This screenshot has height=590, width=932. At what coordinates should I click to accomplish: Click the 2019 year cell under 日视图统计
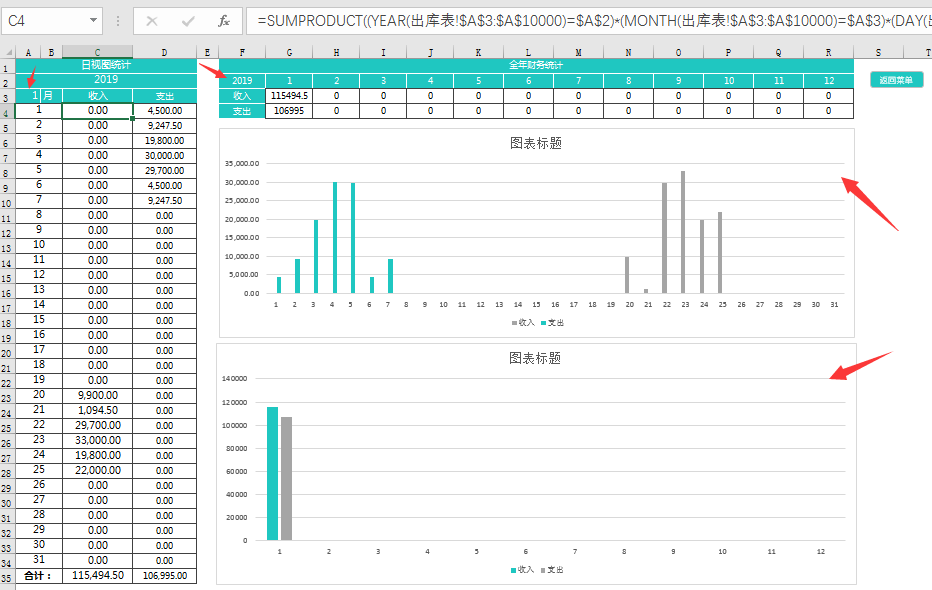[x=106, y=80]
